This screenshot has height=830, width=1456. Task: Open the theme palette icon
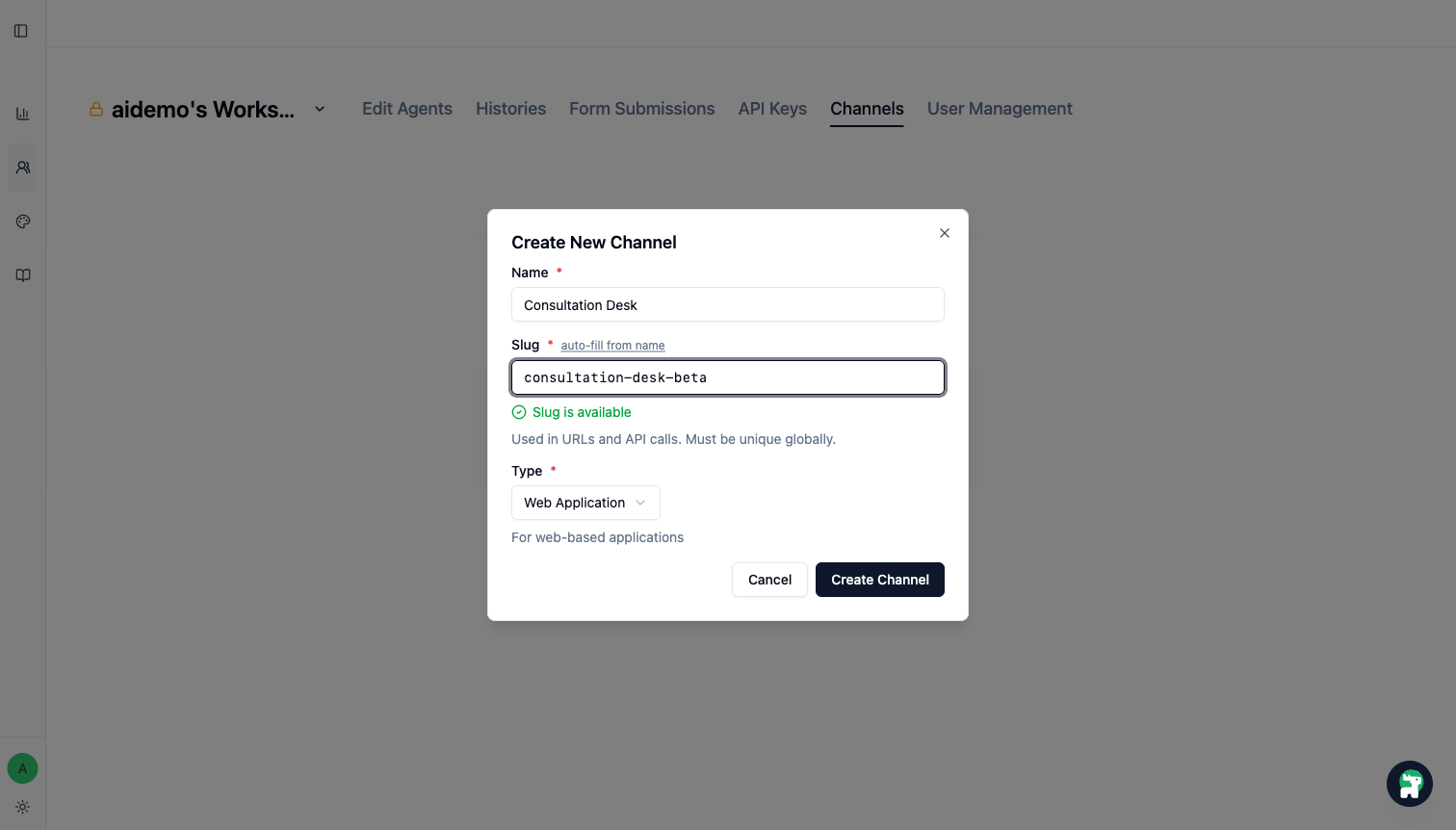[x=21, y=220]
